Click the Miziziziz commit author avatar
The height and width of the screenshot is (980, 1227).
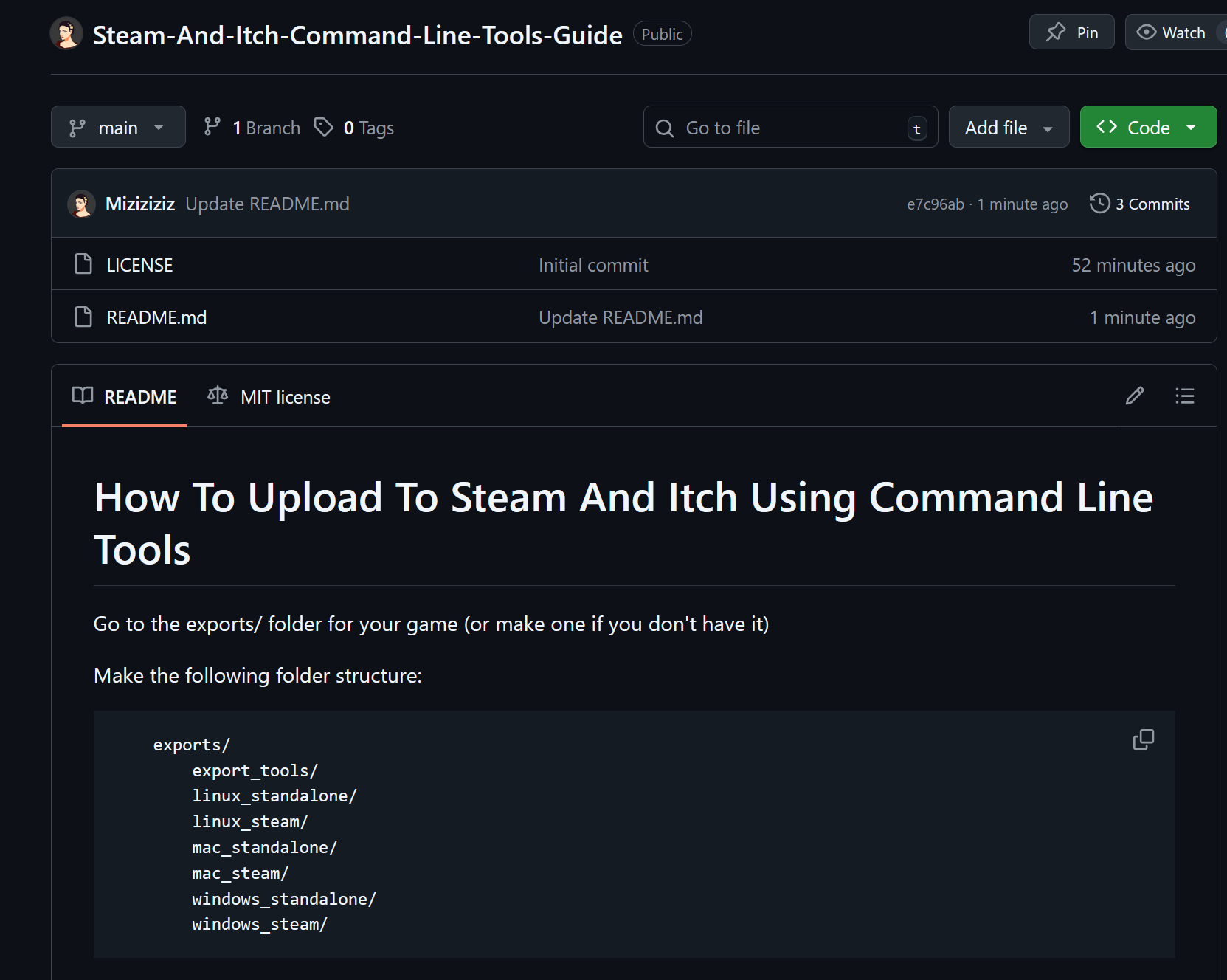click(x=82, y=204)
